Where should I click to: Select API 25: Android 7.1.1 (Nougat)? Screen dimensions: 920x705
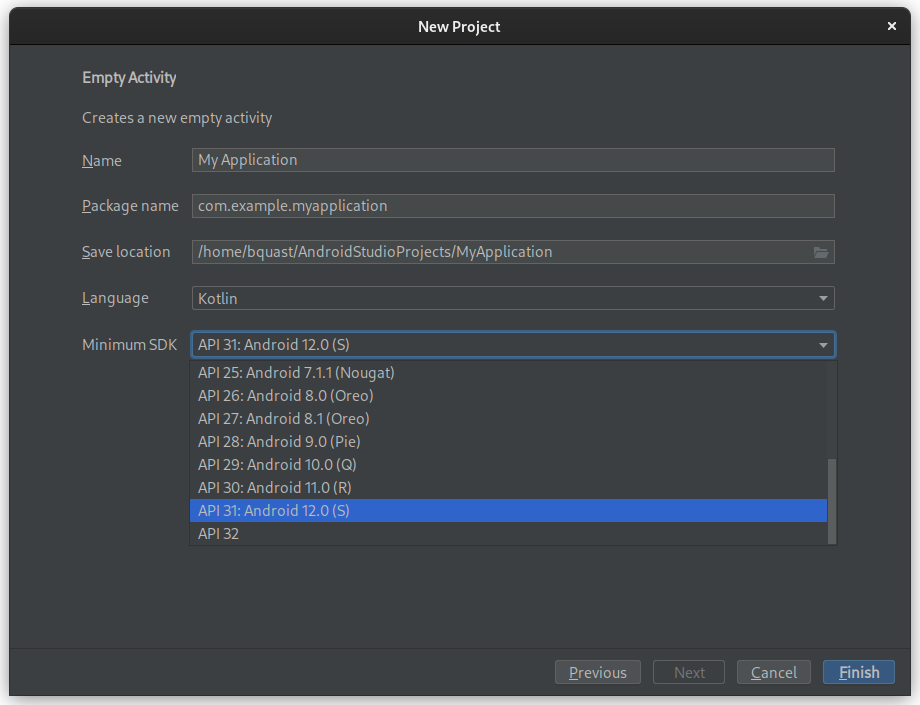296,373
